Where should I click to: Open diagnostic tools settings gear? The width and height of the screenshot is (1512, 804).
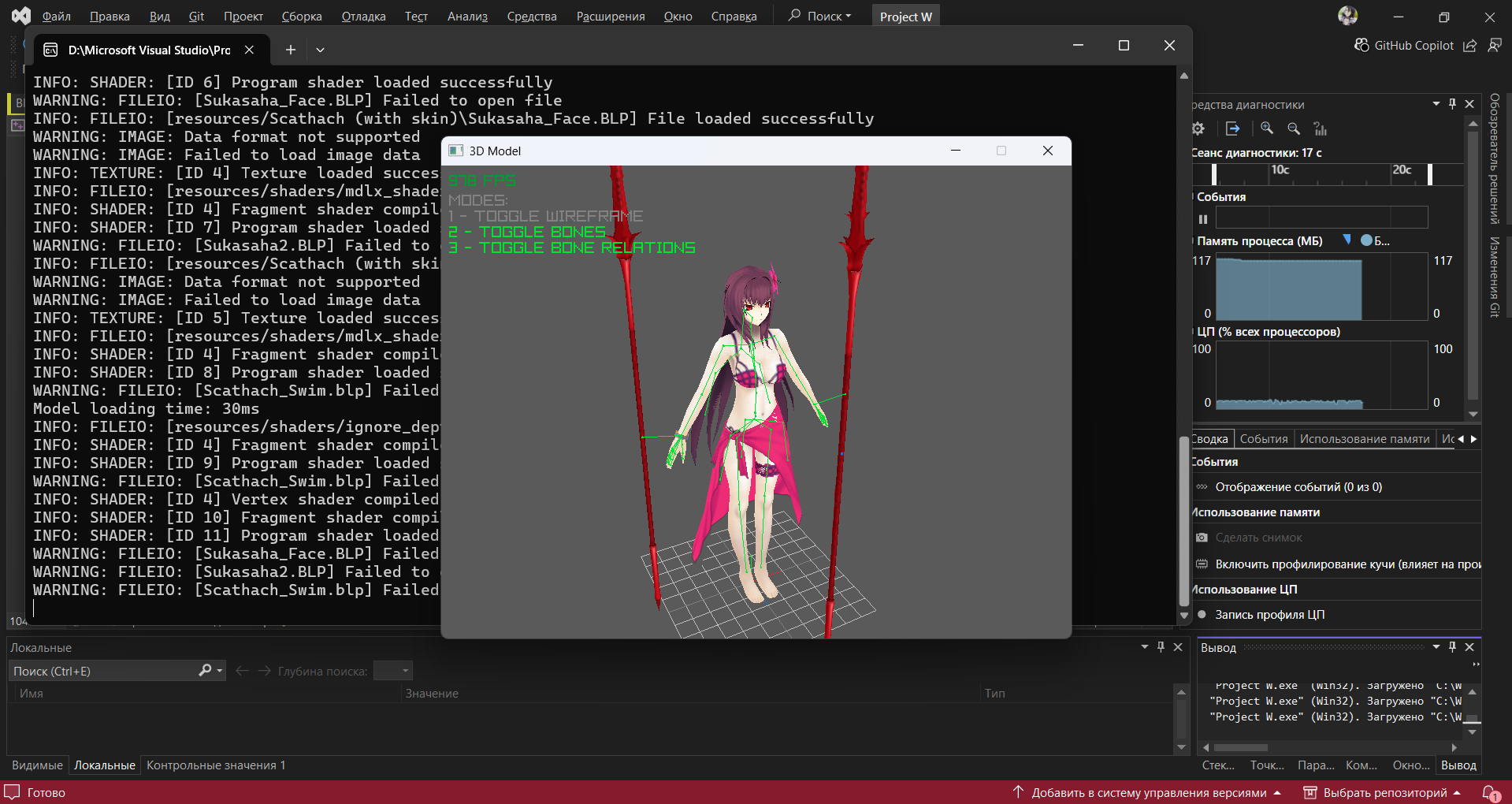(1198, 128)
